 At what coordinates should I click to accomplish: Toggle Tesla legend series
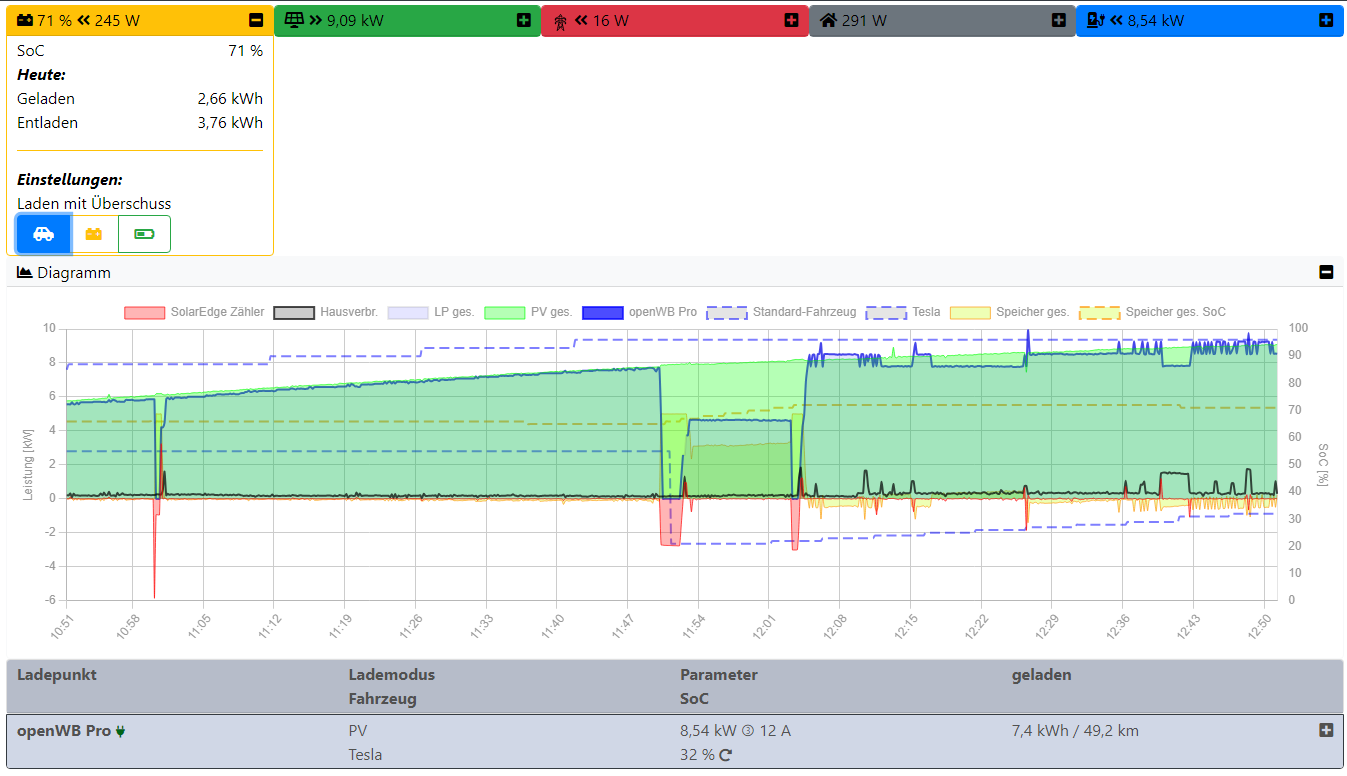904,312
